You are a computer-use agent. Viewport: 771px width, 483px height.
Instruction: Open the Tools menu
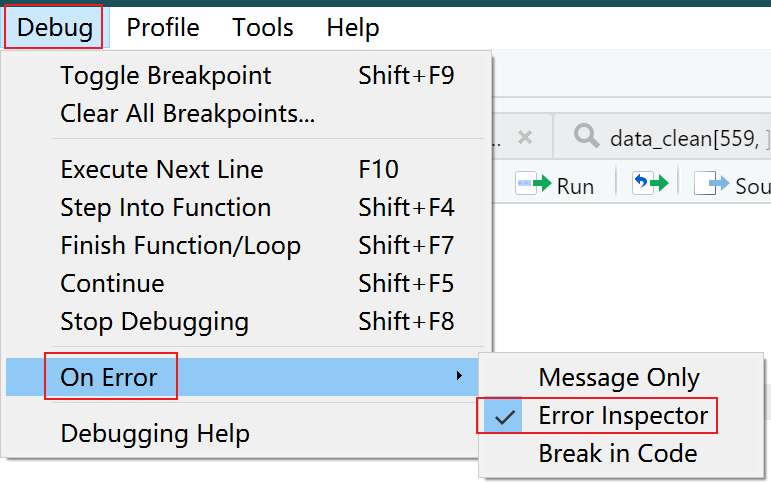tap(263, 27)
